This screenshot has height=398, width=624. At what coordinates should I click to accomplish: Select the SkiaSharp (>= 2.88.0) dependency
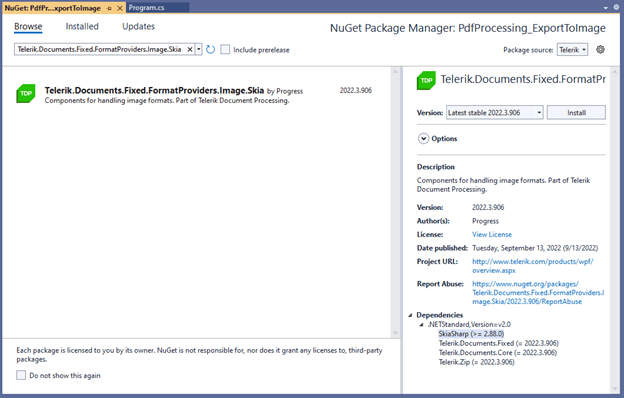point(472,334)
